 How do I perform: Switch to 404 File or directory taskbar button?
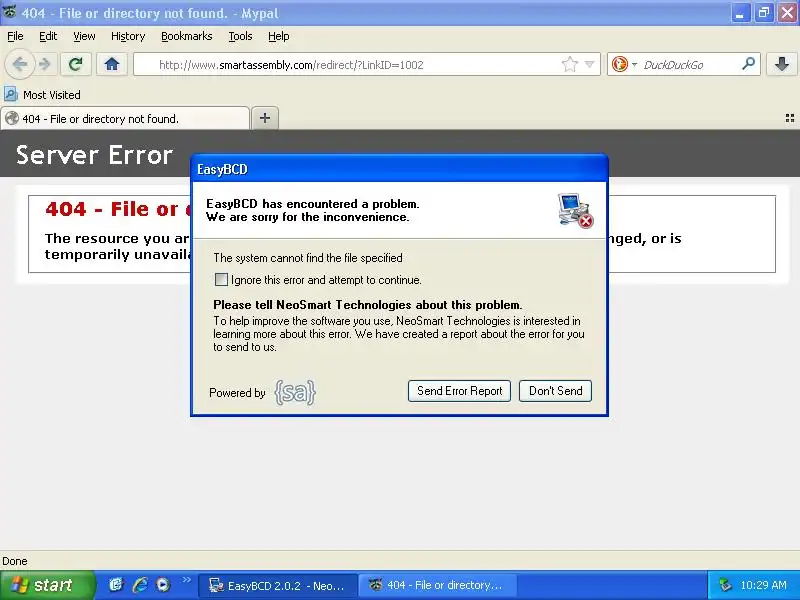pos(438,585)
